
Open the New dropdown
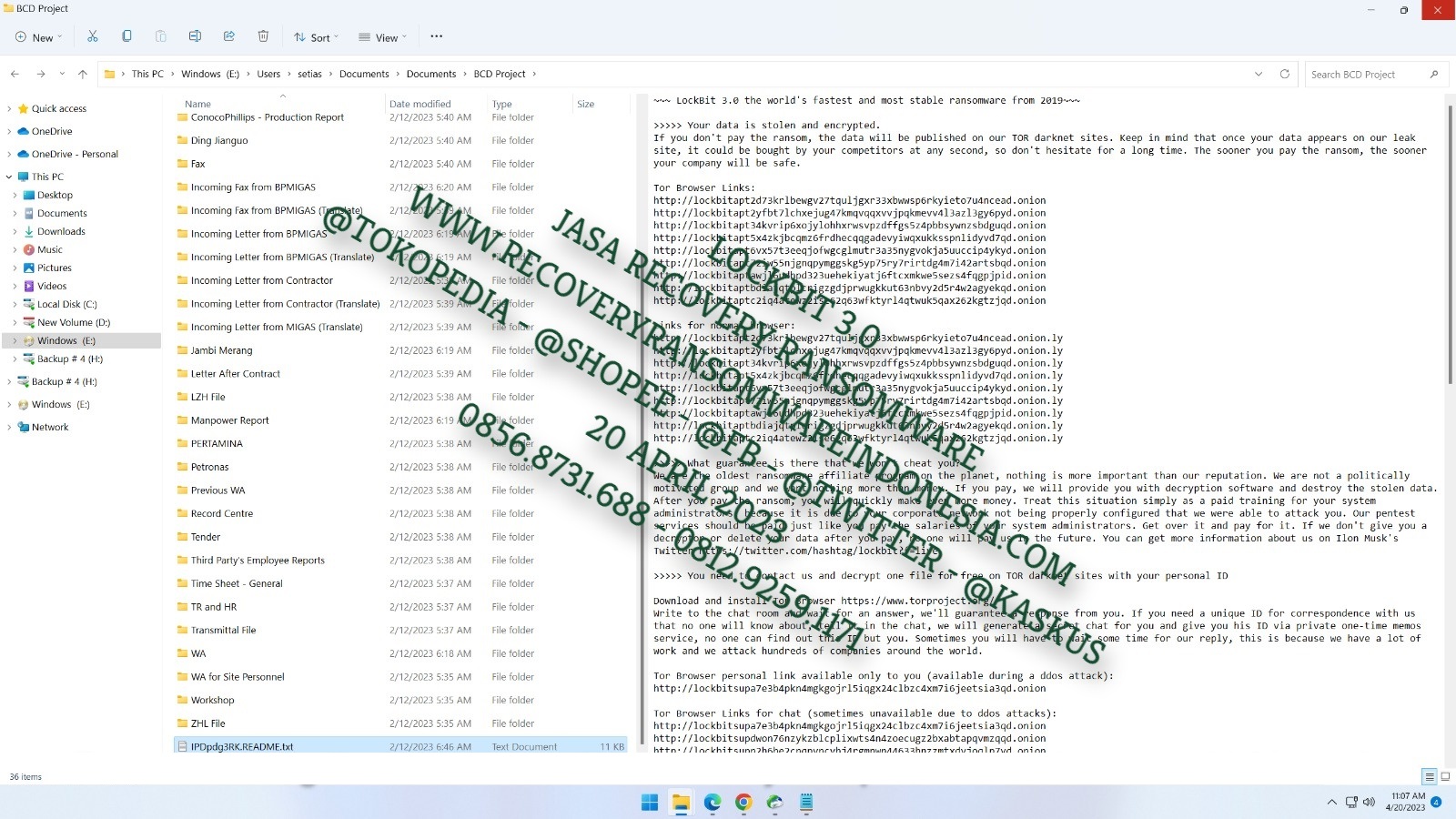pyautogui.click(x=36, y=37)
